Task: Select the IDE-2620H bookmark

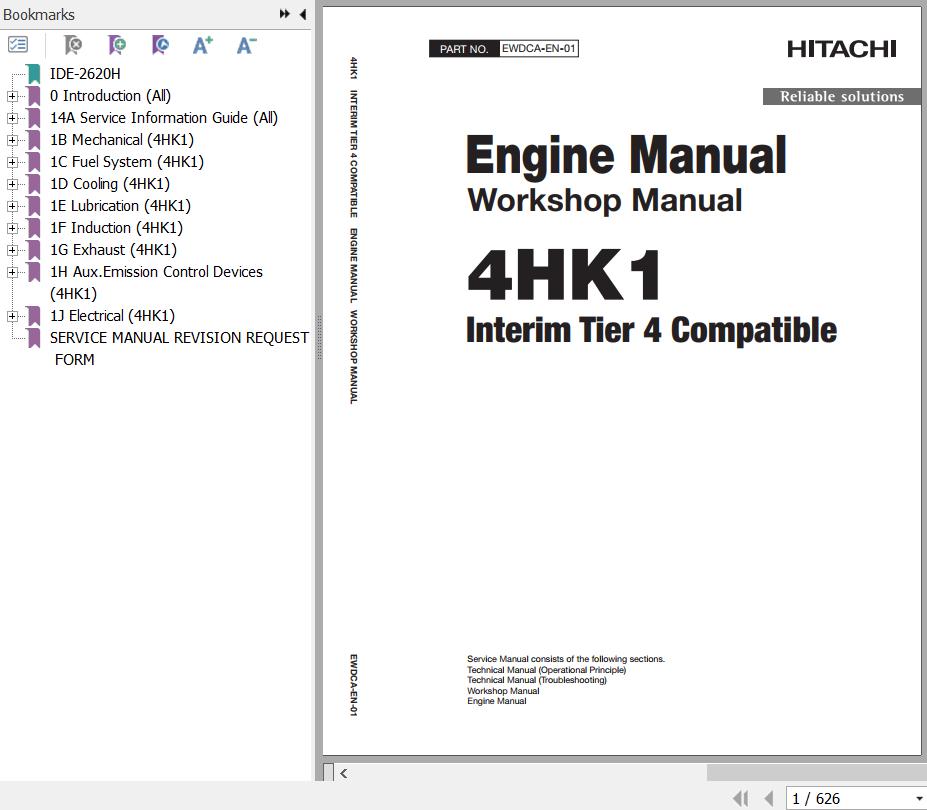Action: point(85,74)
